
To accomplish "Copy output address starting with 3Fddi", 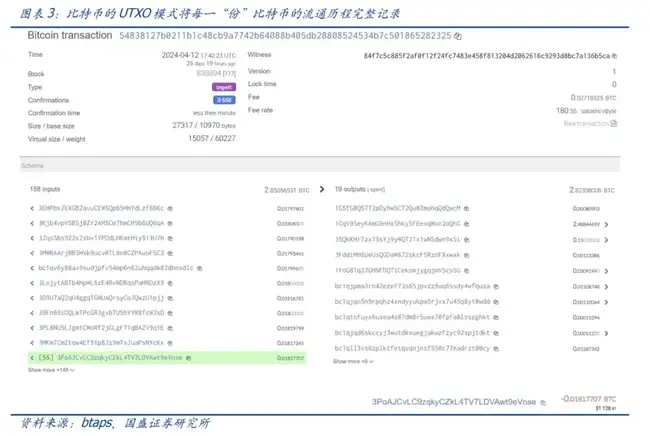I will pos(466,255).
